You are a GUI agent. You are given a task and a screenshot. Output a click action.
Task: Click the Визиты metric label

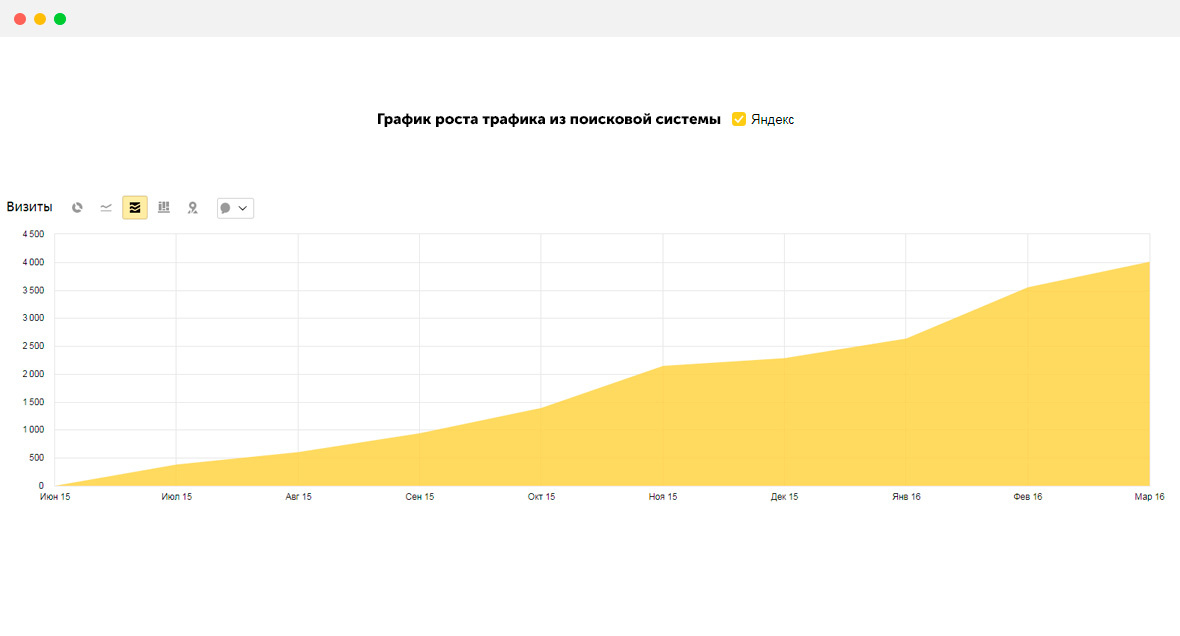29,207
